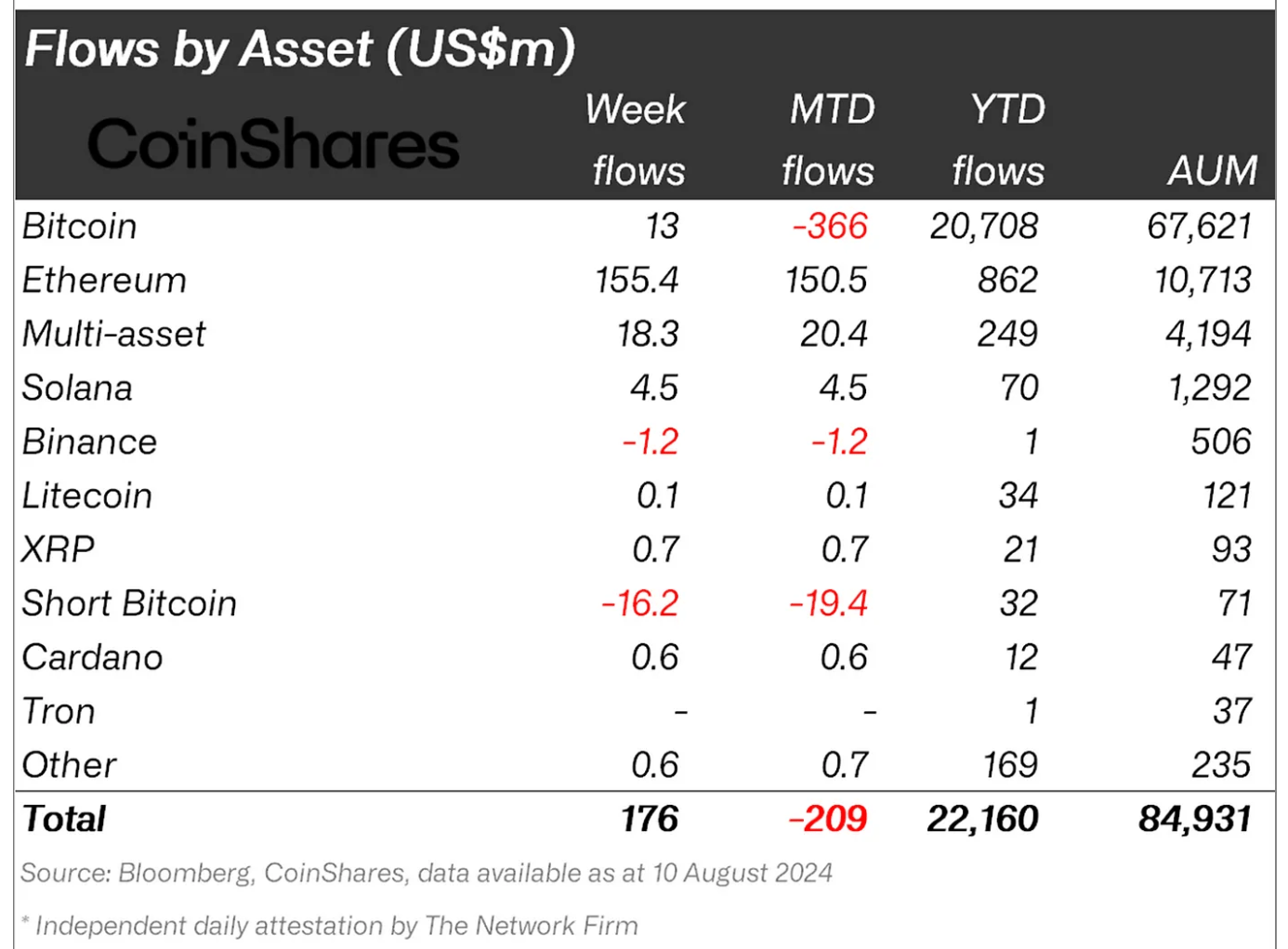Click Bitcoin's red -366 MTD value
Image resolution: width=1288 pixels, height=949 pixels.
[x=830, y=227]
